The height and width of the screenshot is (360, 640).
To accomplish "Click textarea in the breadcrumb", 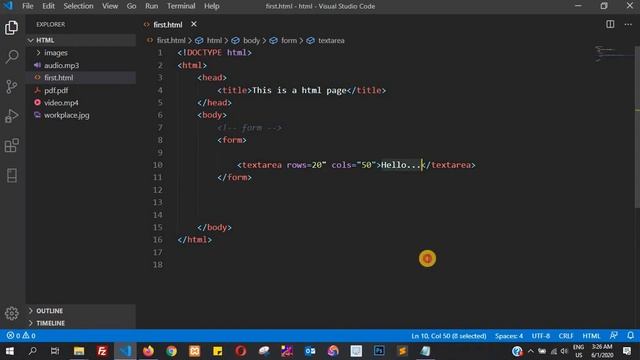I will [x=331, y=40].
